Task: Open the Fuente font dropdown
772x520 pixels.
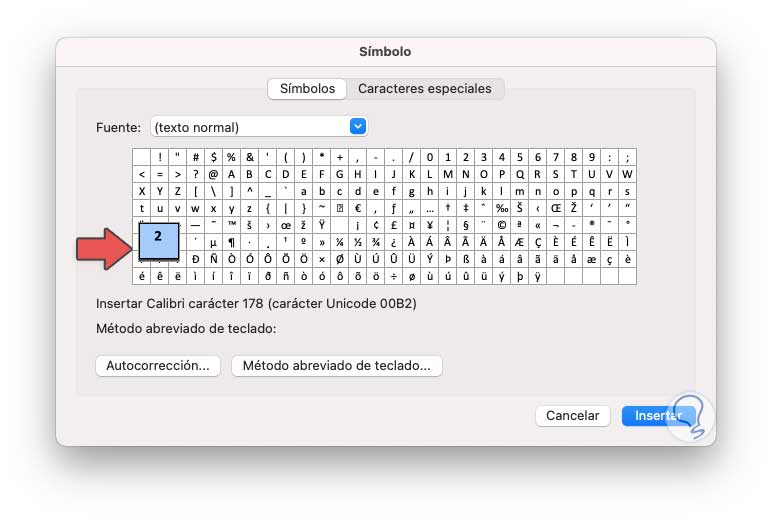Action: 359,127
